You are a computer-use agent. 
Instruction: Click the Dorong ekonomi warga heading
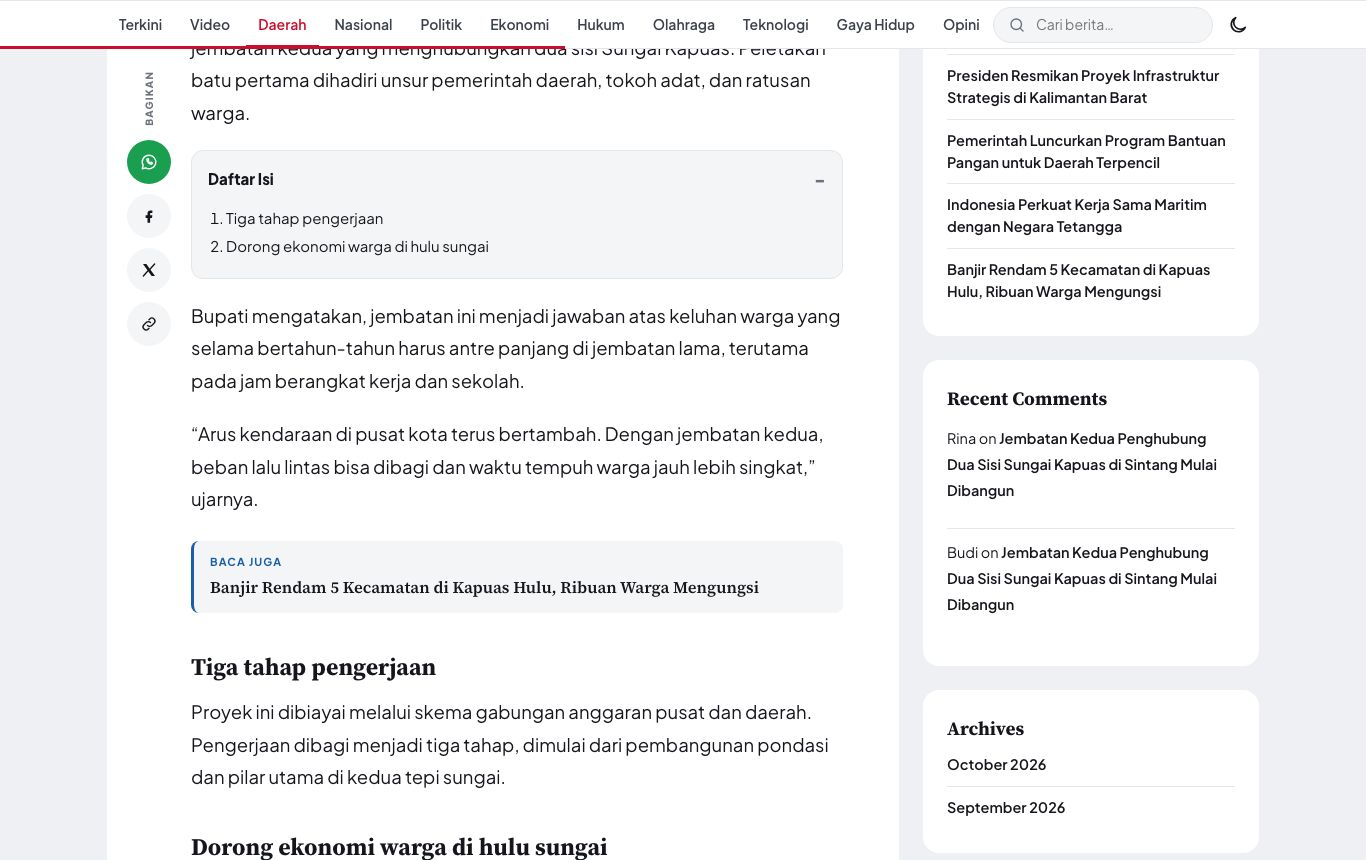click(x=399, y=847)
